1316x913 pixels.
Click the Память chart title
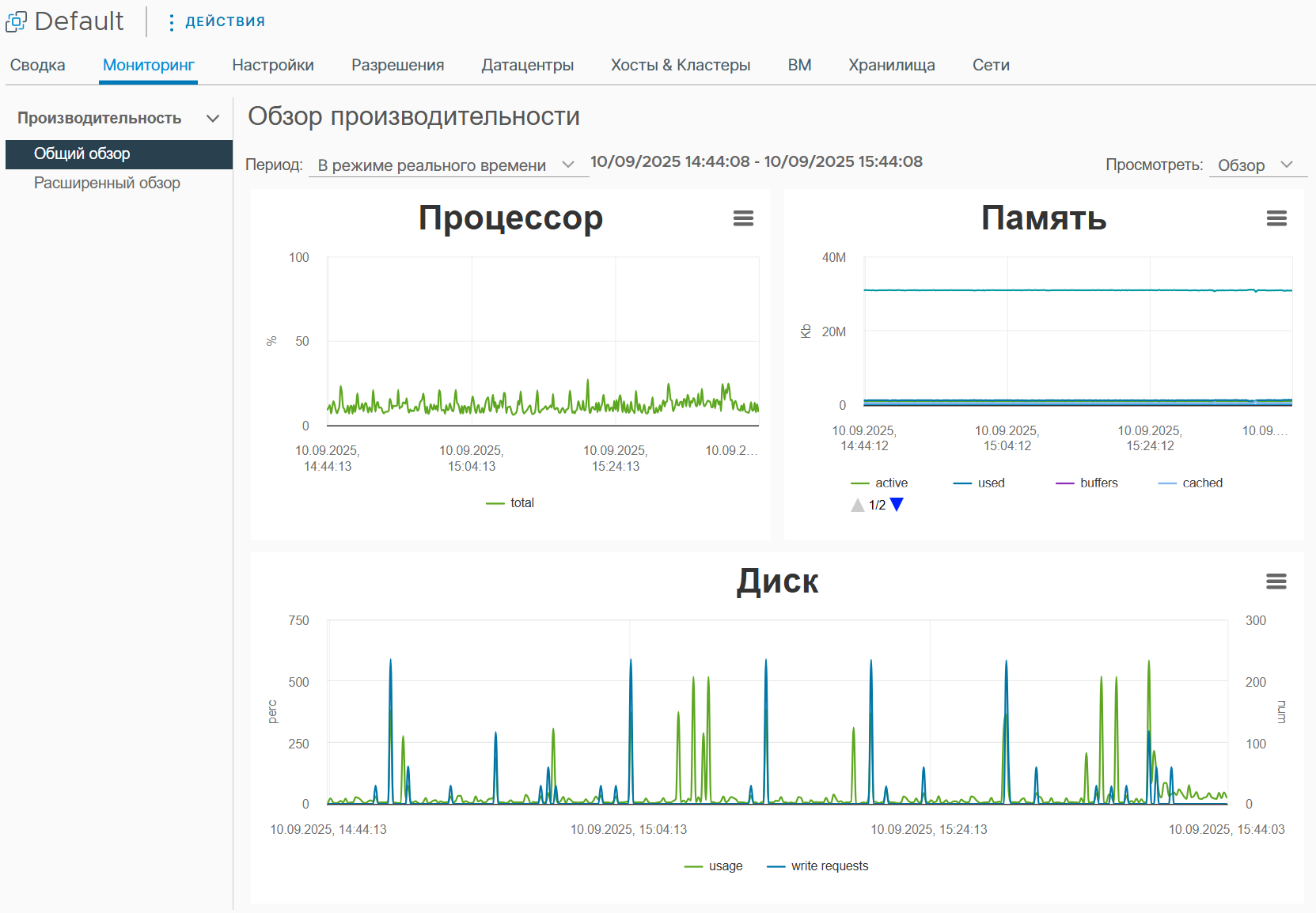(1044, 218)
